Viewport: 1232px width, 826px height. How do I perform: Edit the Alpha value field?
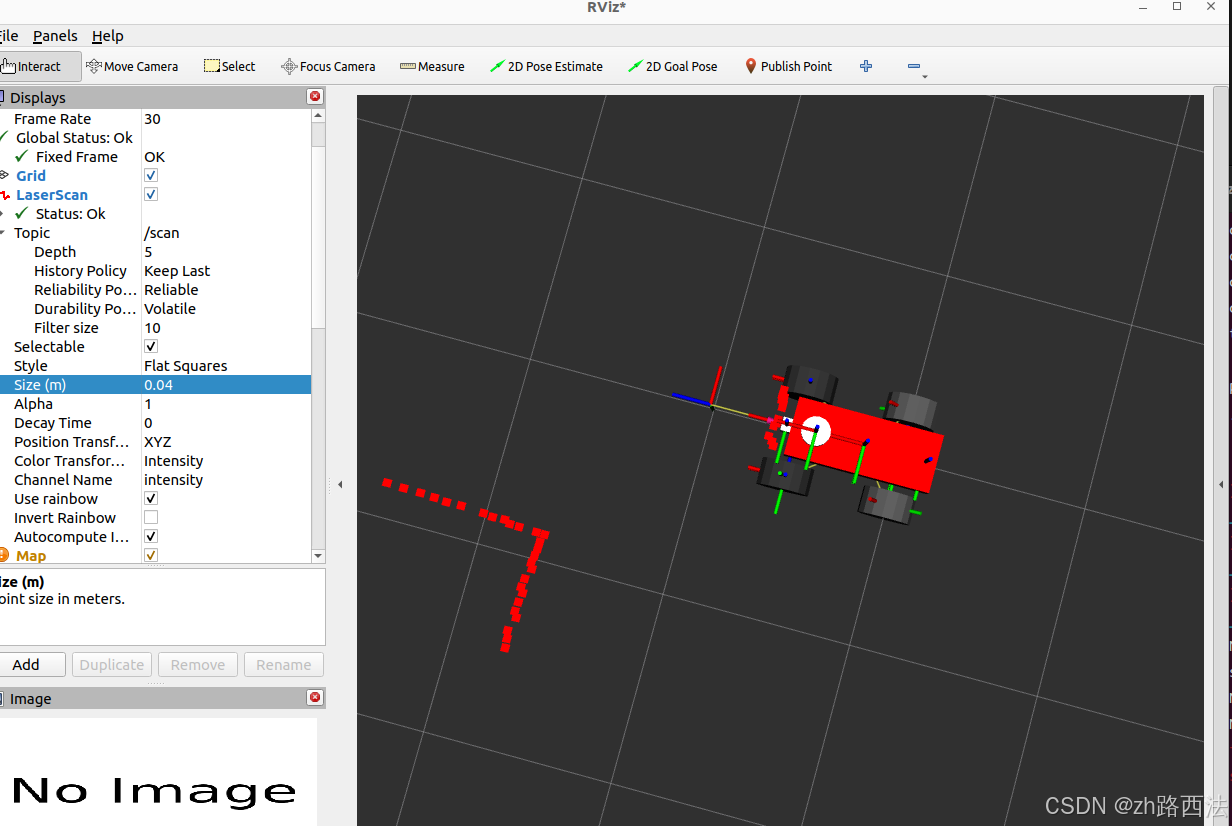(x=226, y=404)
